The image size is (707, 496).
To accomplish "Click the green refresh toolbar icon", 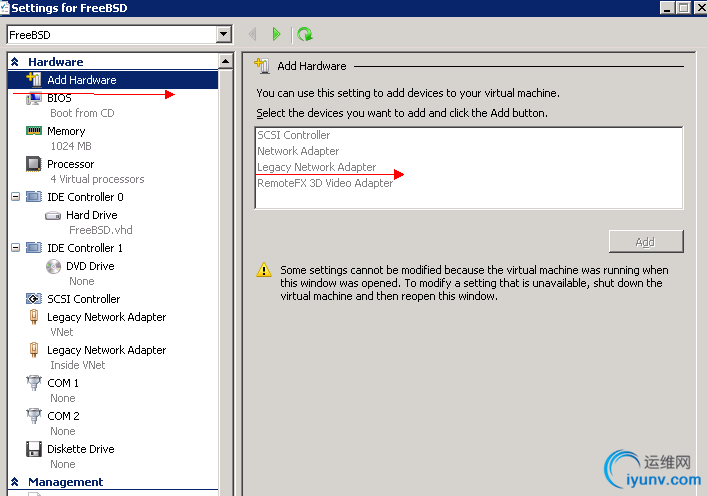I will tap(305, 34).
